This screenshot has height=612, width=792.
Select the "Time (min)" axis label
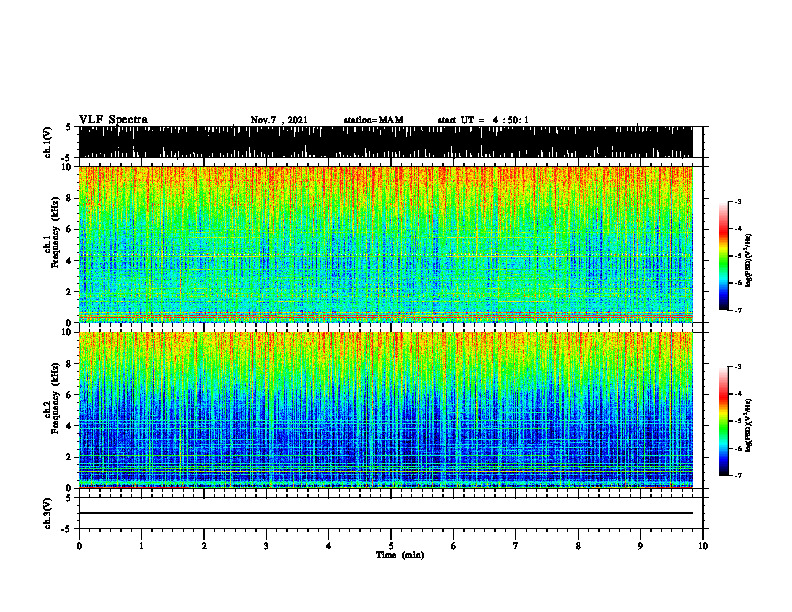[400, 555]
